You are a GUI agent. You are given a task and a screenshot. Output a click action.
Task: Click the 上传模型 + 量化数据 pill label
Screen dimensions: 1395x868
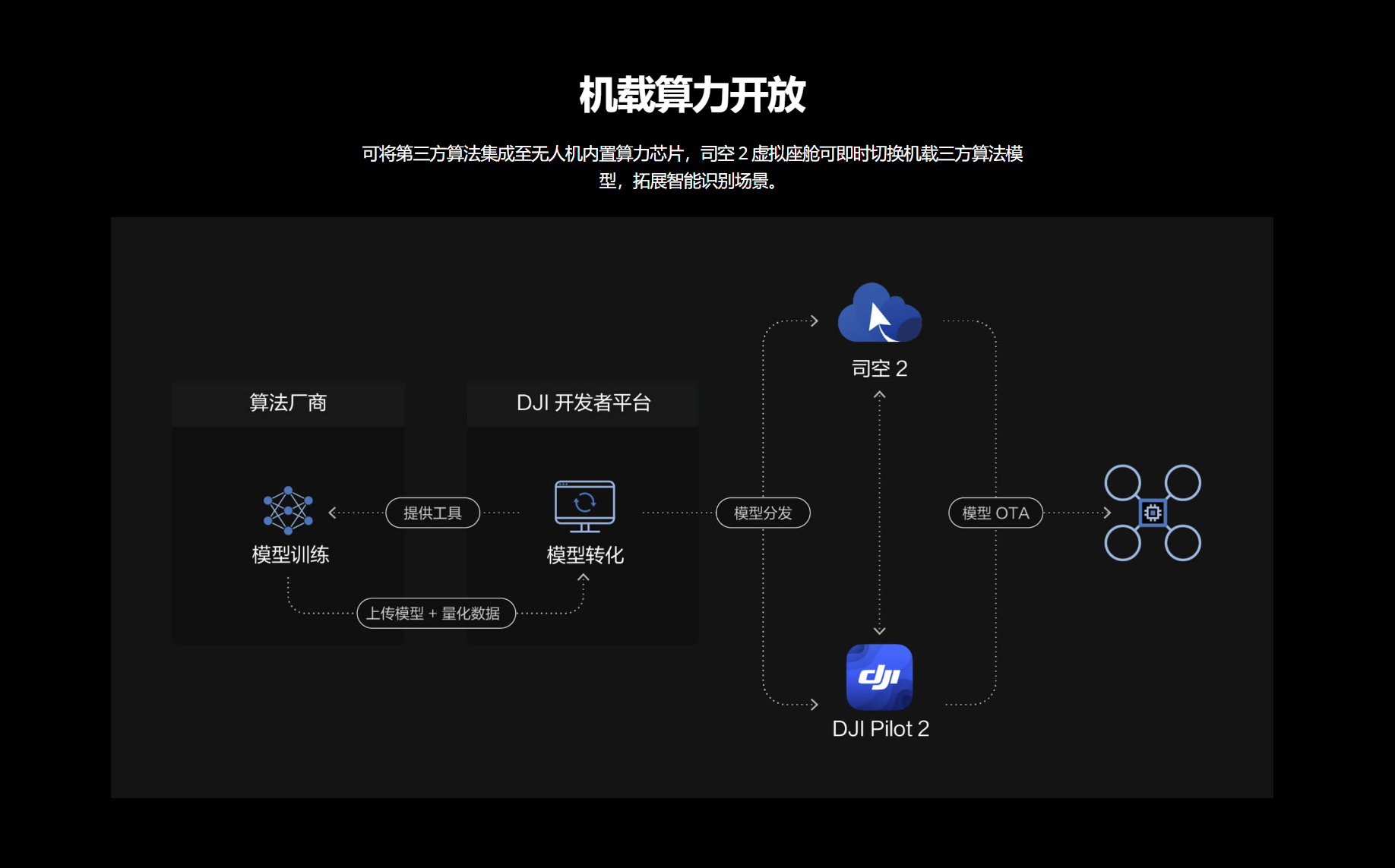click(436, 613)
